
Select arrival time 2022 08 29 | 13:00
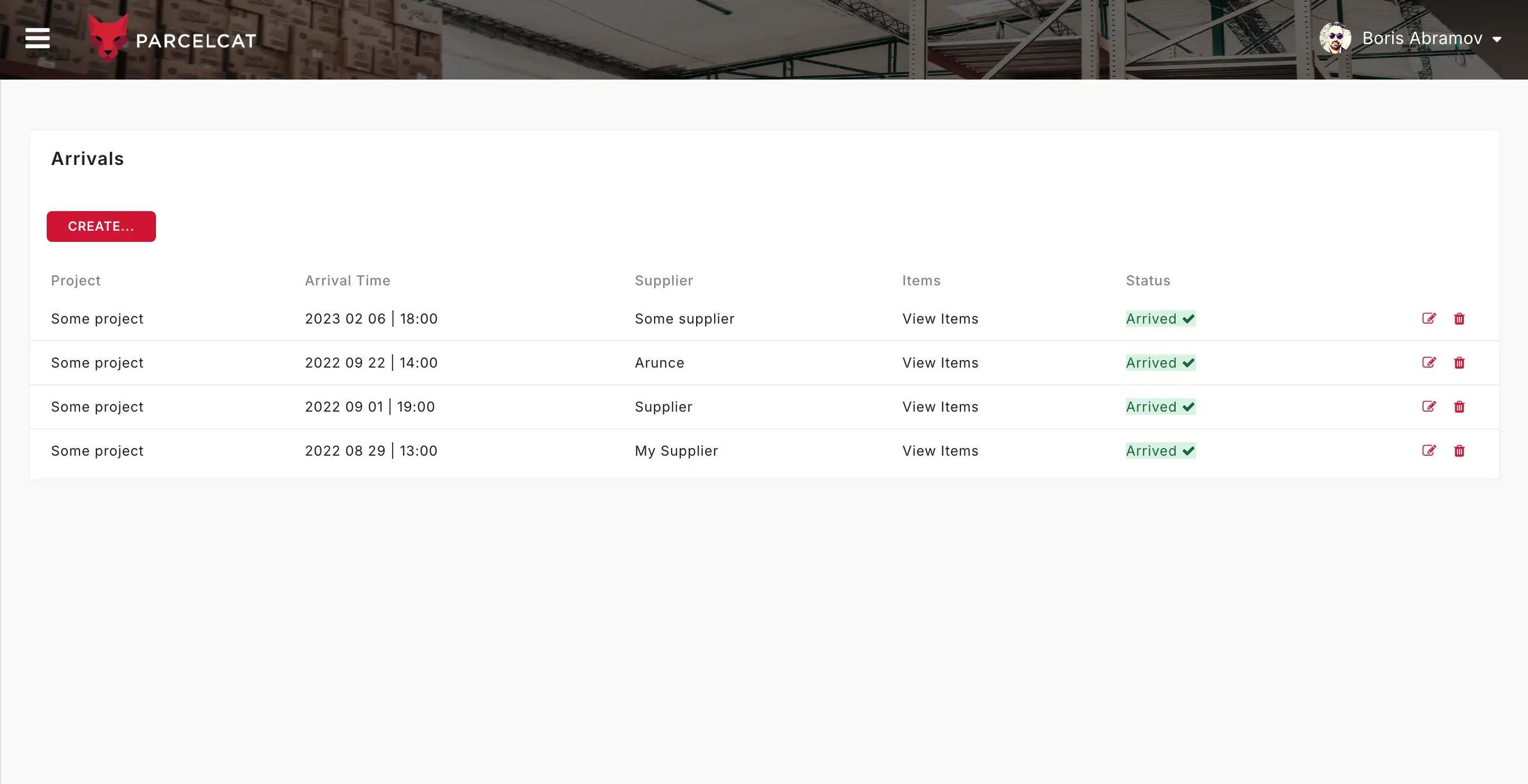(x=371, y=451)
